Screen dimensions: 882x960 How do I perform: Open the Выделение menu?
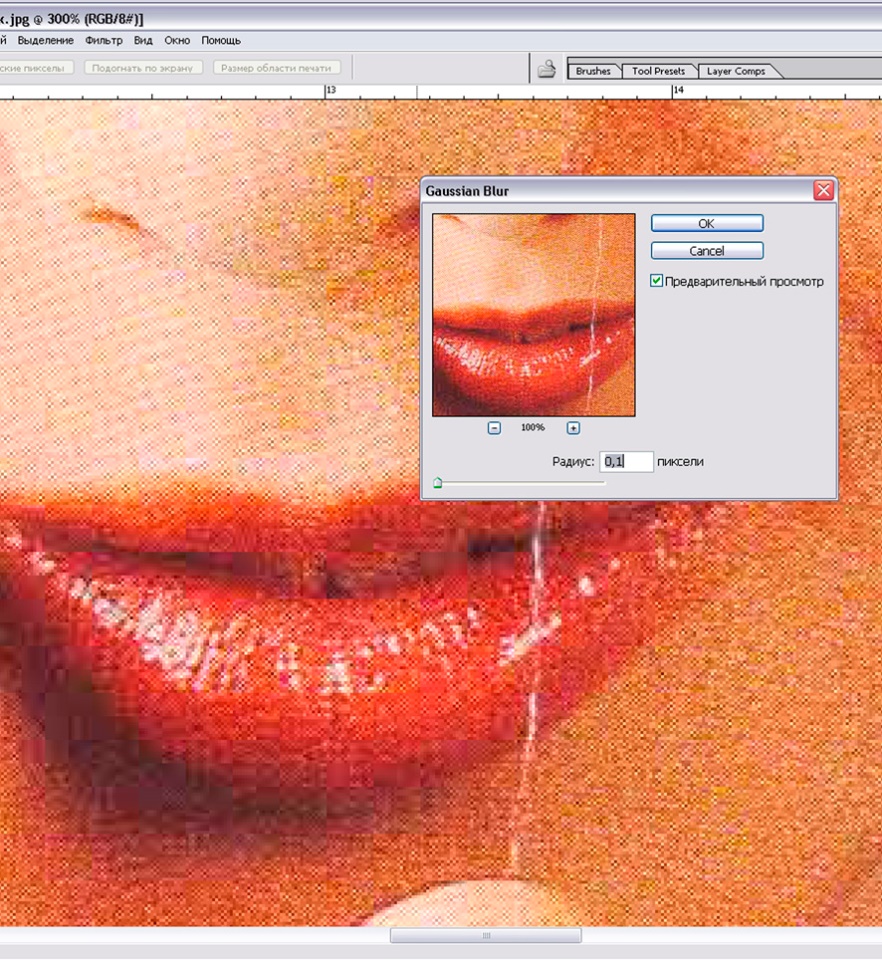pyautogui.click(x=45, y=41)
